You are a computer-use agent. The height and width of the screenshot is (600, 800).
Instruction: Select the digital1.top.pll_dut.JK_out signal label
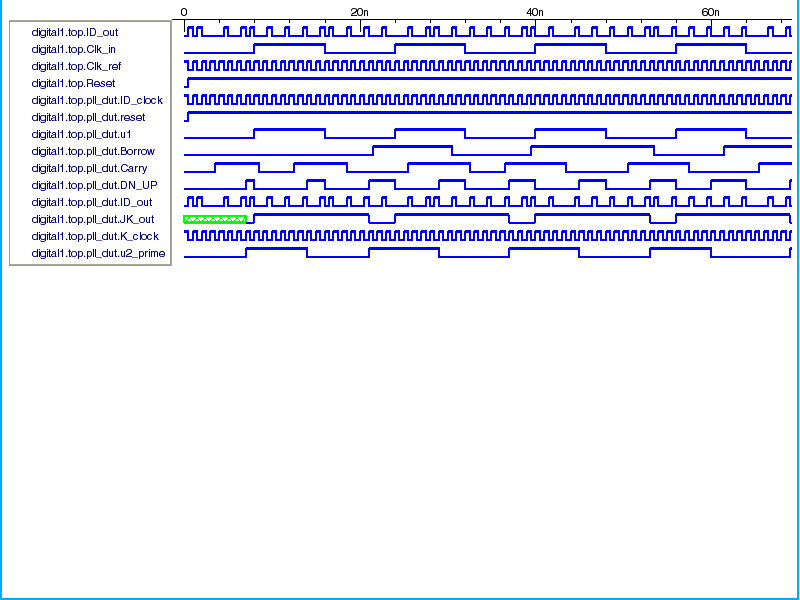[93, 219]
